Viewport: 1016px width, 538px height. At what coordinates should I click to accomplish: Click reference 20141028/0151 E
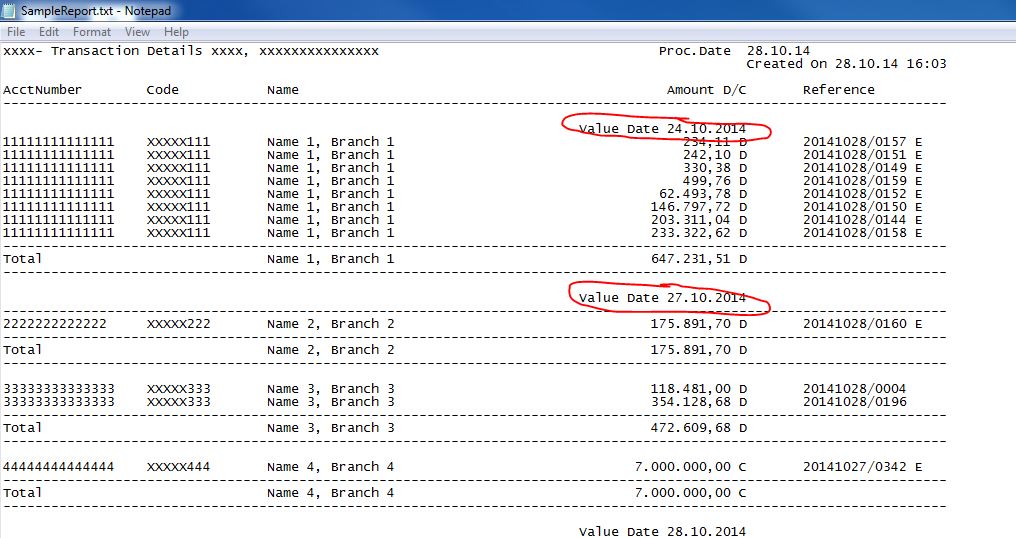coord(862,155)
